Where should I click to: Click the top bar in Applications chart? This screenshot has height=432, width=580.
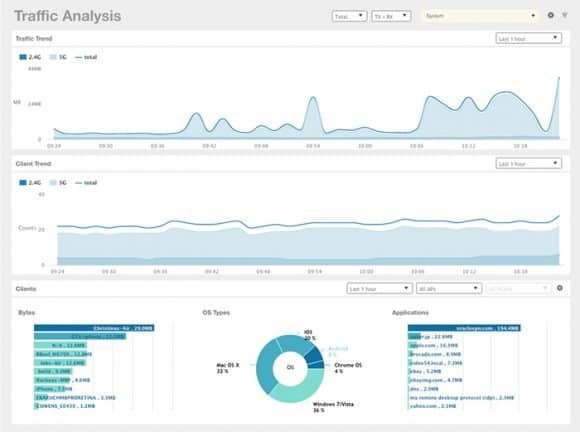click(x=464, y=328)
